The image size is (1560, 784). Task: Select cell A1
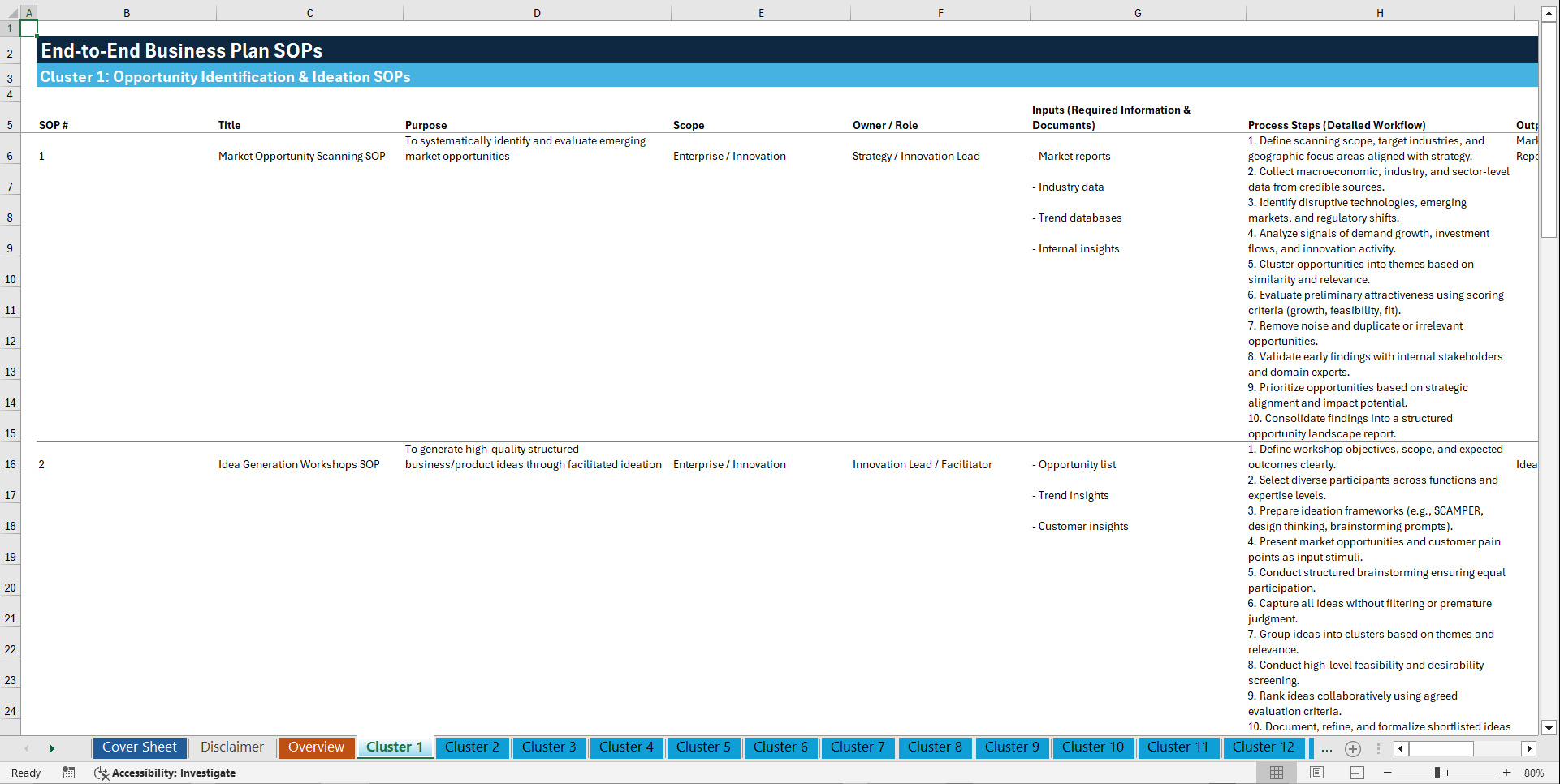click(28, 28)
